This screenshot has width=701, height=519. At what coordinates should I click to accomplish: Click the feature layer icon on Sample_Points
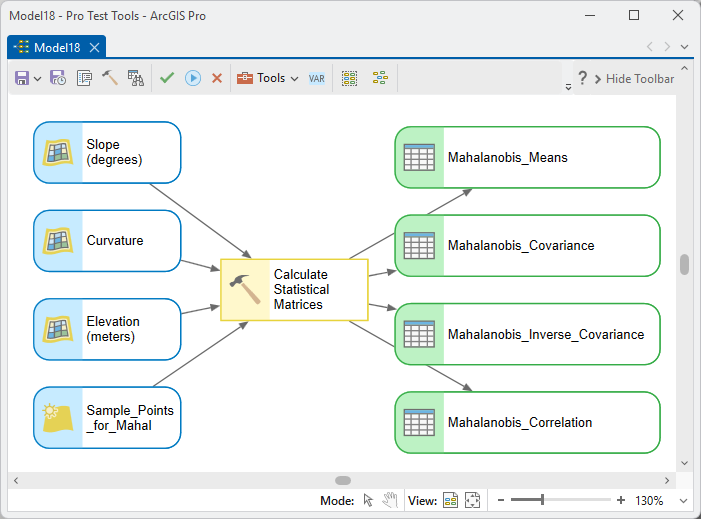(x=58, y=418)
